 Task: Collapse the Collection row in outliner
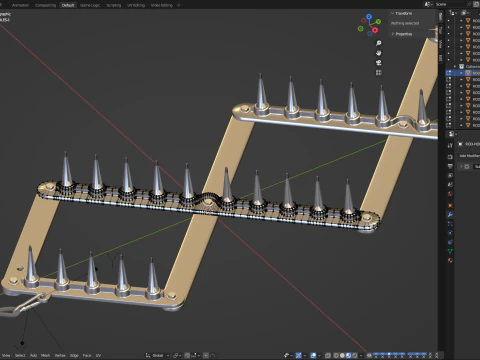tap(455, 67)
